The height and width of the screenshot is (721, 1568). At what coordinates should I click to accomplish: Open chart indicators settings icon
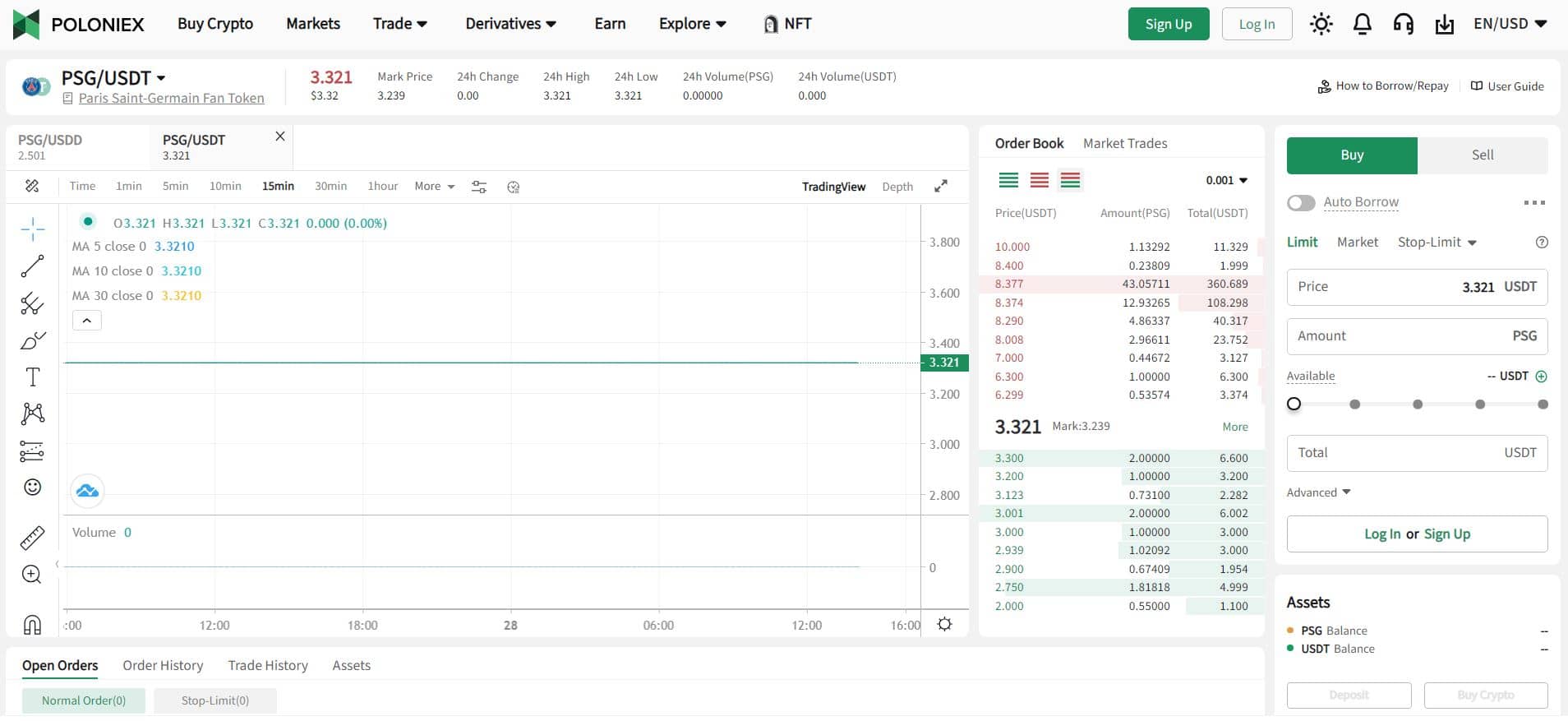479,187
